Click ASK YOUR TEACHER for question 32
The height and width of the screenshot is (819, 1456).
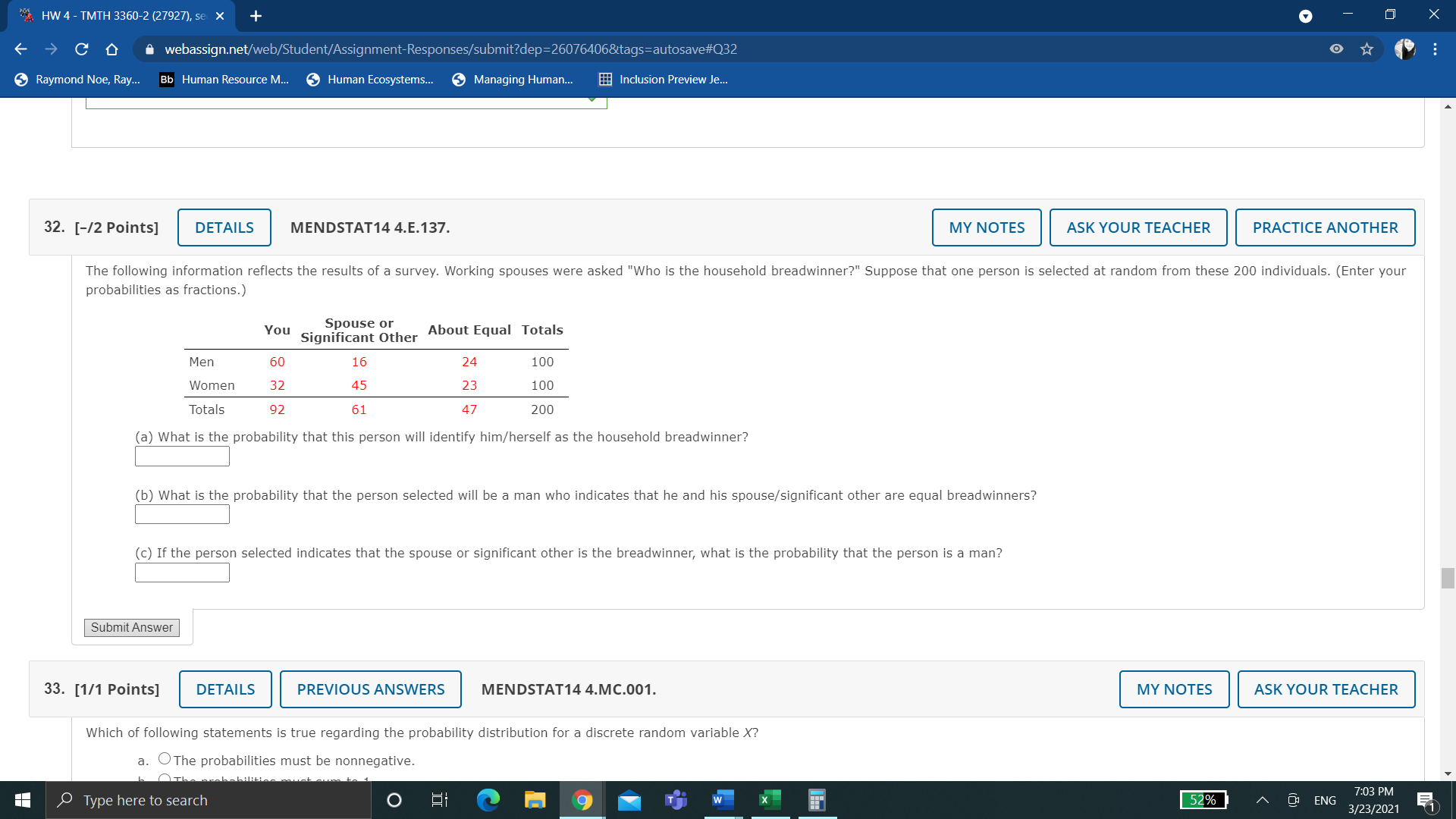pos(1139,227)
